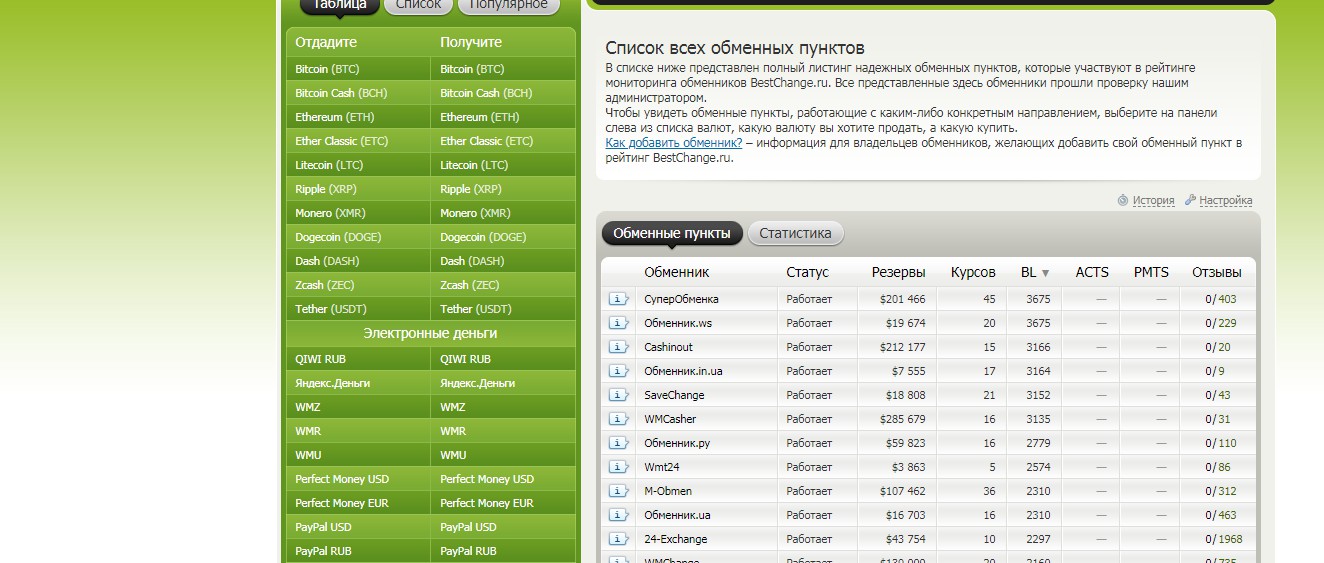Select WMZ in Отдадите column

point(358,407)
